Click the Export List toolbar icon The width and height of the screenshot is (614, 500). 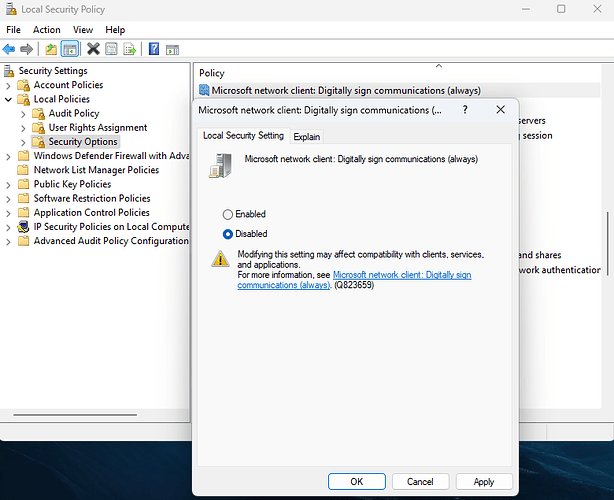130,49
